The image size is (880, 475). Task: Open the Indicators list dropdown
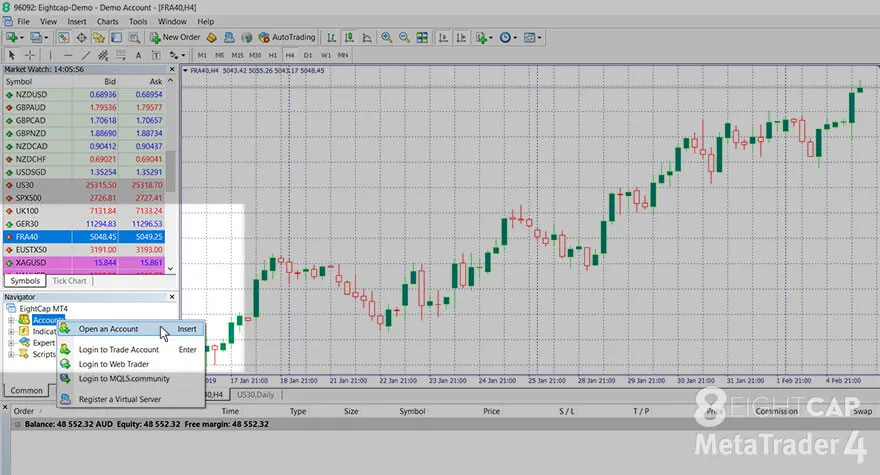coord(484,38)
